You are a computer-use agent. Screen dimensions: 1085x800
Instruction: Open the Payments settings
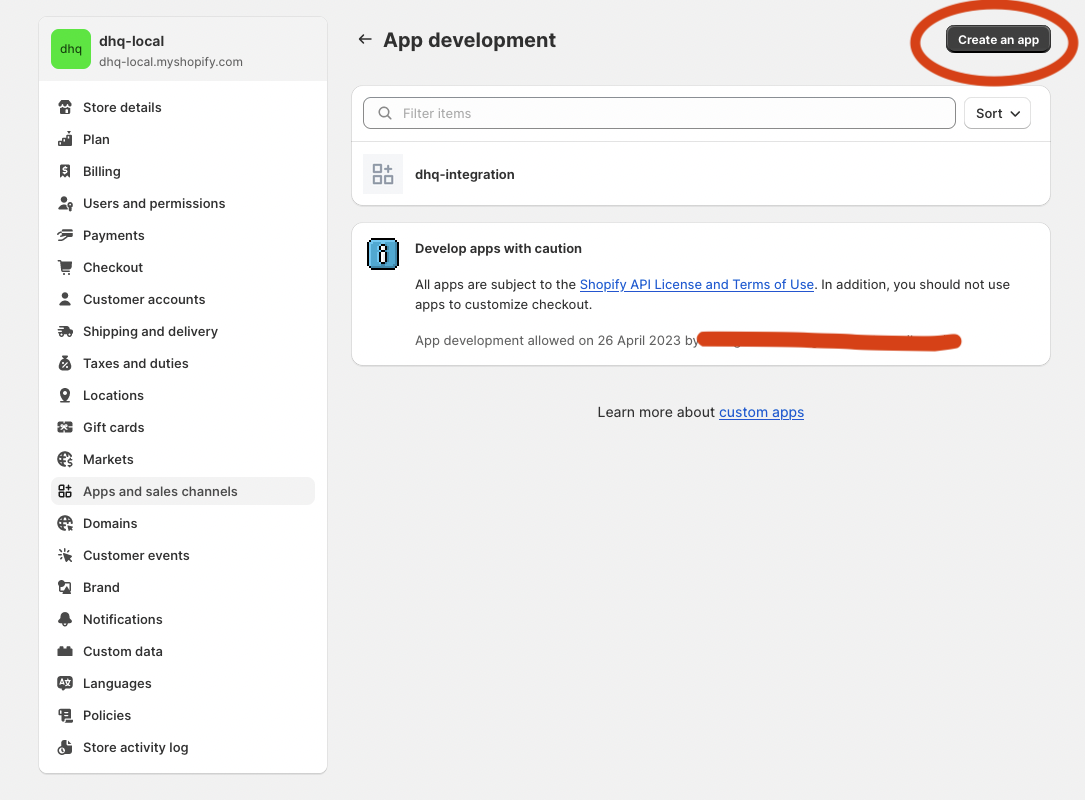tap(183, 235)
